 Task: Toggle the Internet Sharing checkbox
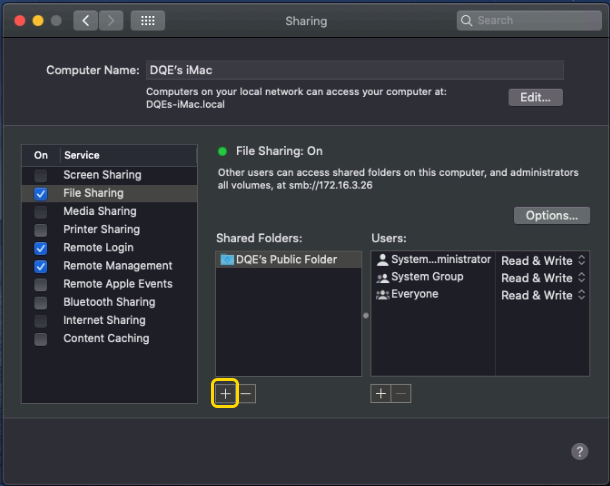click(x=40, y=321)
